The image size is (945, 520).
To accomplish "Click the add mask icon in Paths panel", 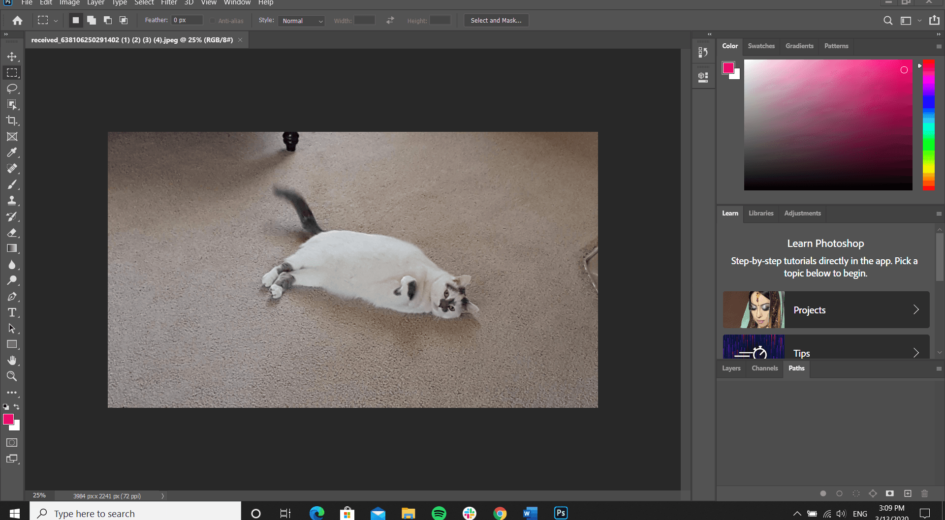I will pos(890,493).
